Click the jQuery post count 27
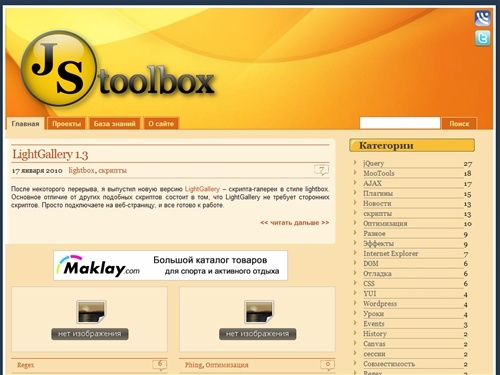This screenshot has width=500, height=375. (x=468, y=164)
